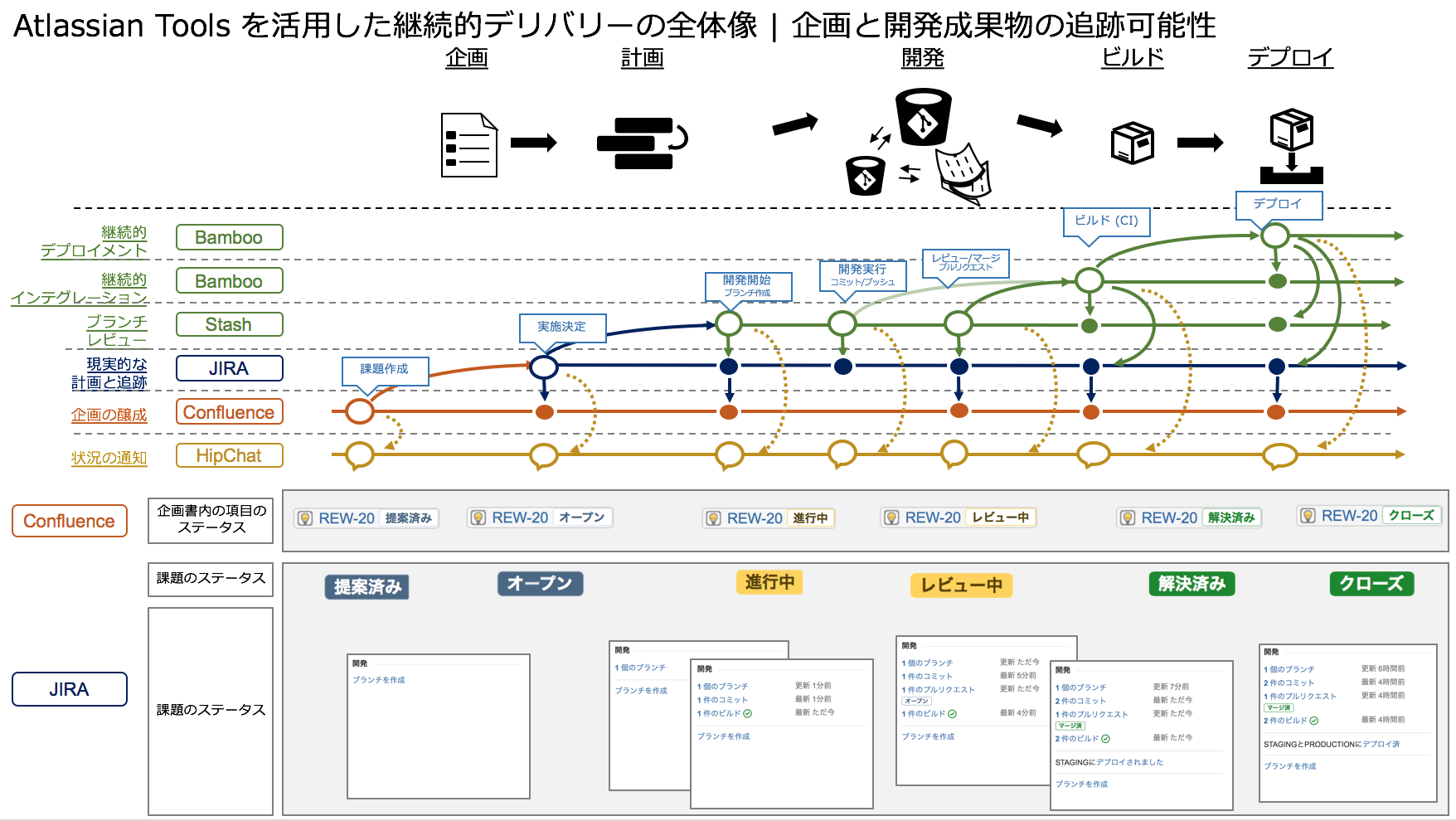Click ブランチを作成 in the panel under 提案済み
The height and width of the screenshot is (821, 1456).
379,680
